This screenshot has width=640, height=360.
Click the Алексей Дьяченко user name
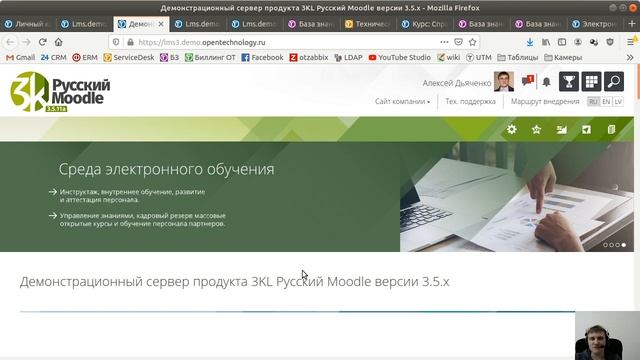click(x=457, y=83)
